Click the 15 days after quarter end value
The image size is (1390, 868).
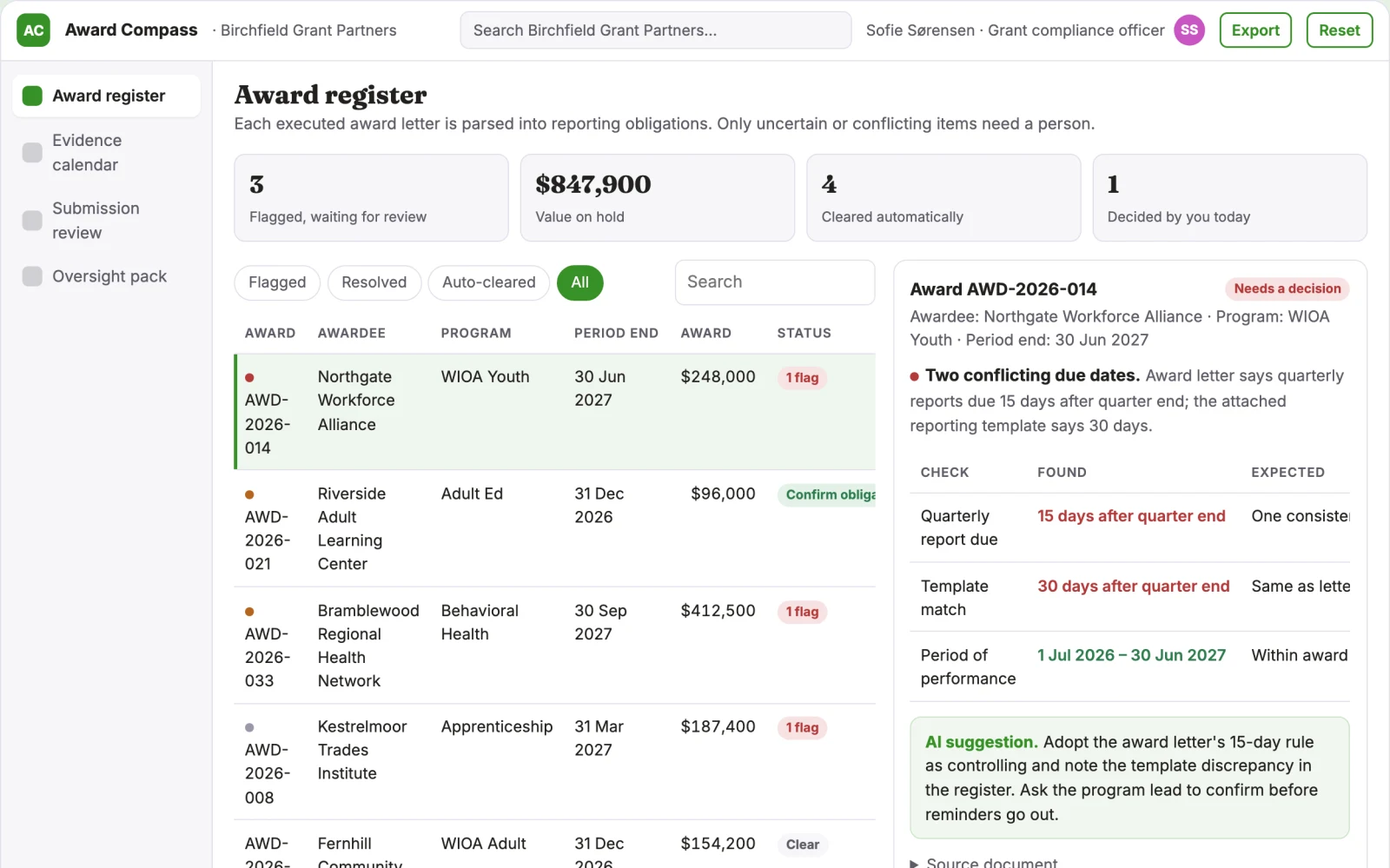(x=1131, y=516)
